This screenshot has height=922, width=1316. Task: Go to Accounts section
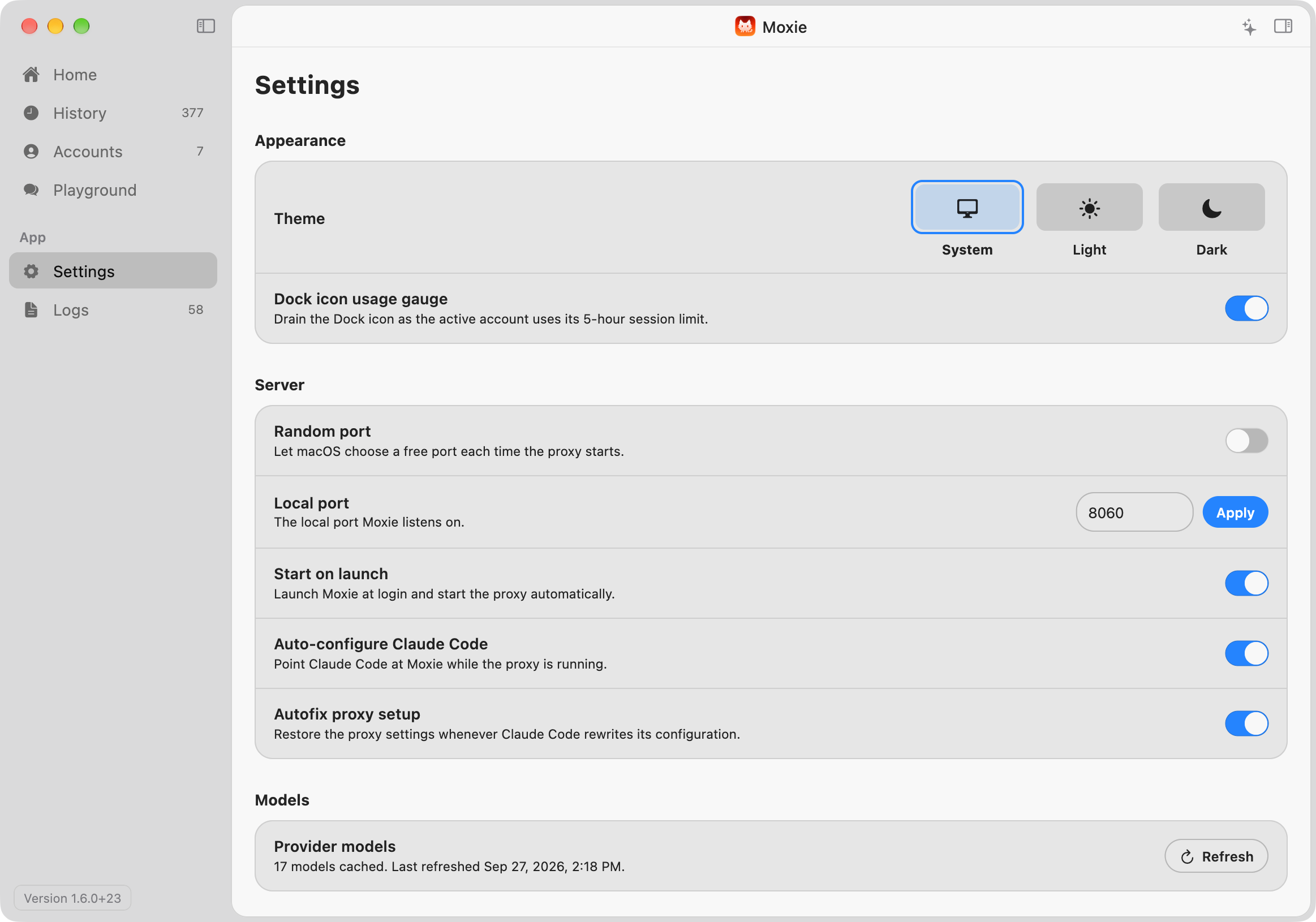tap(113, 151)
